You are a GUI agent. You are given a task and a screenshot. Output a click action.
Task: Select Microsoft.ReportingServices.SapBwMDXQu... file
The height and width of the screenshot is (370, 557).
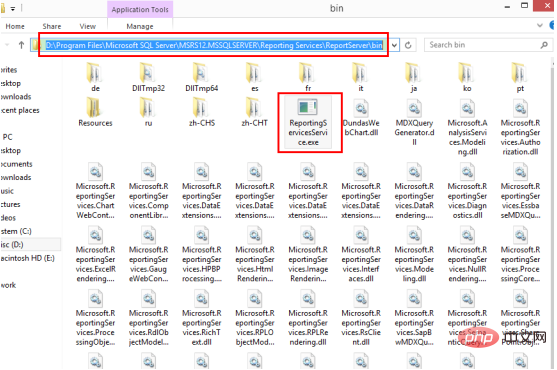tap(414, 318)
